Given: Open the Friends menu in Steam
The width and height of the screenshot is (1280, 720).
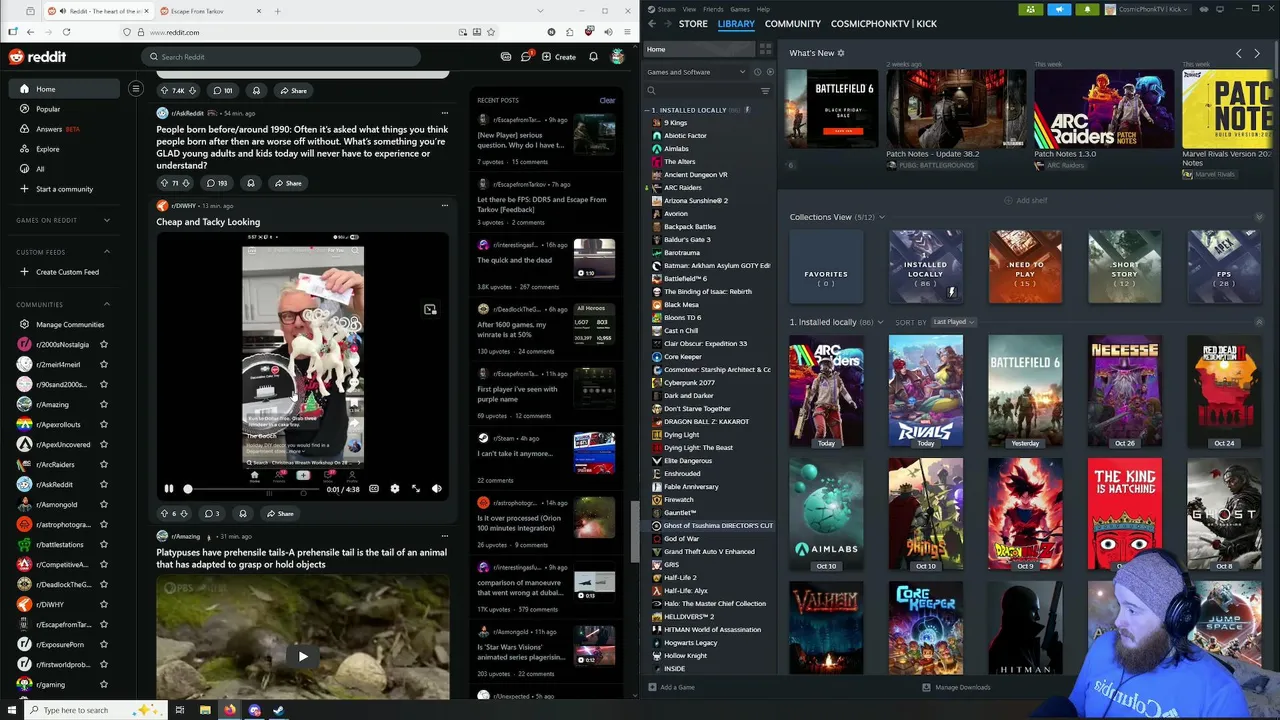Looking at the screenshot, I should click(x=713, y=9).
